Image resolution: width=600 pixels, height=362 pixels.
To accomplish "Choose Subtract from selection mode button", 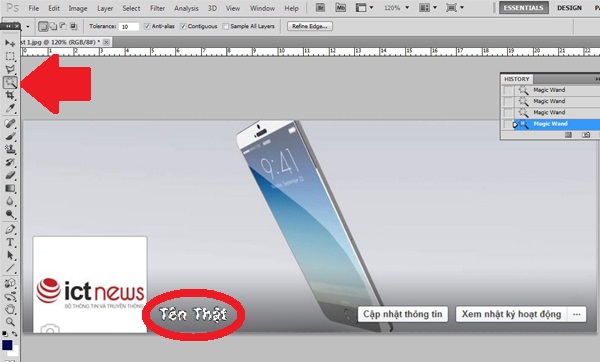I will [x=63, y=26].
